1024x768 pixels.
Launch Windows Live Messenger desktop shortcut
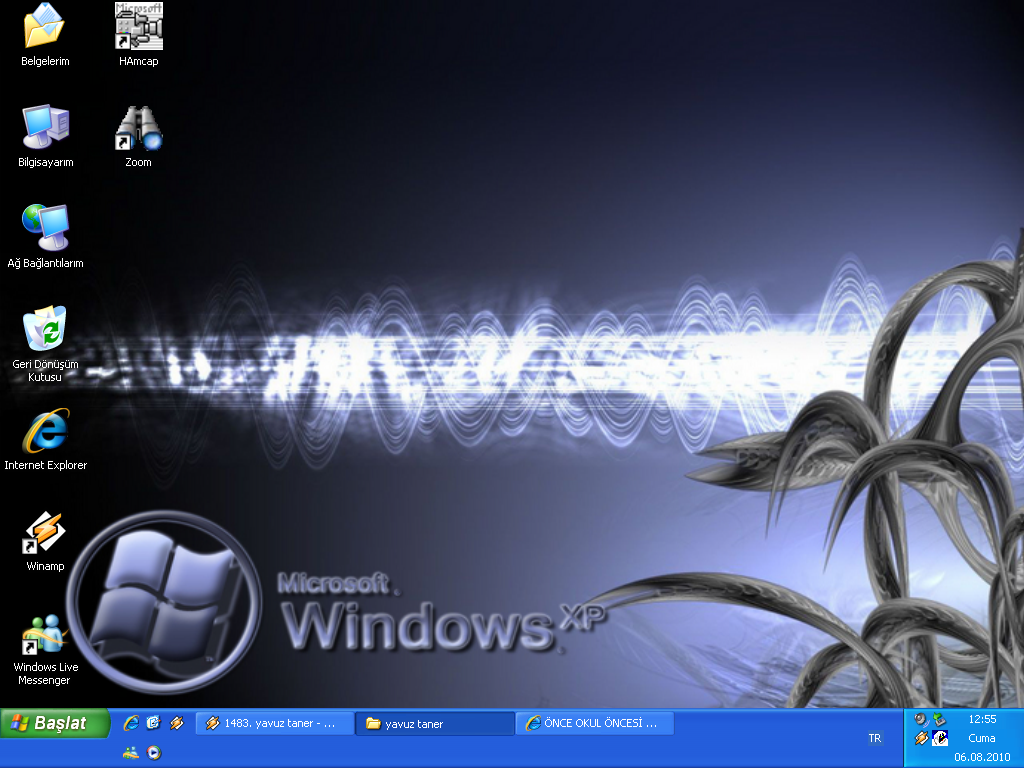tap(45, 634)
